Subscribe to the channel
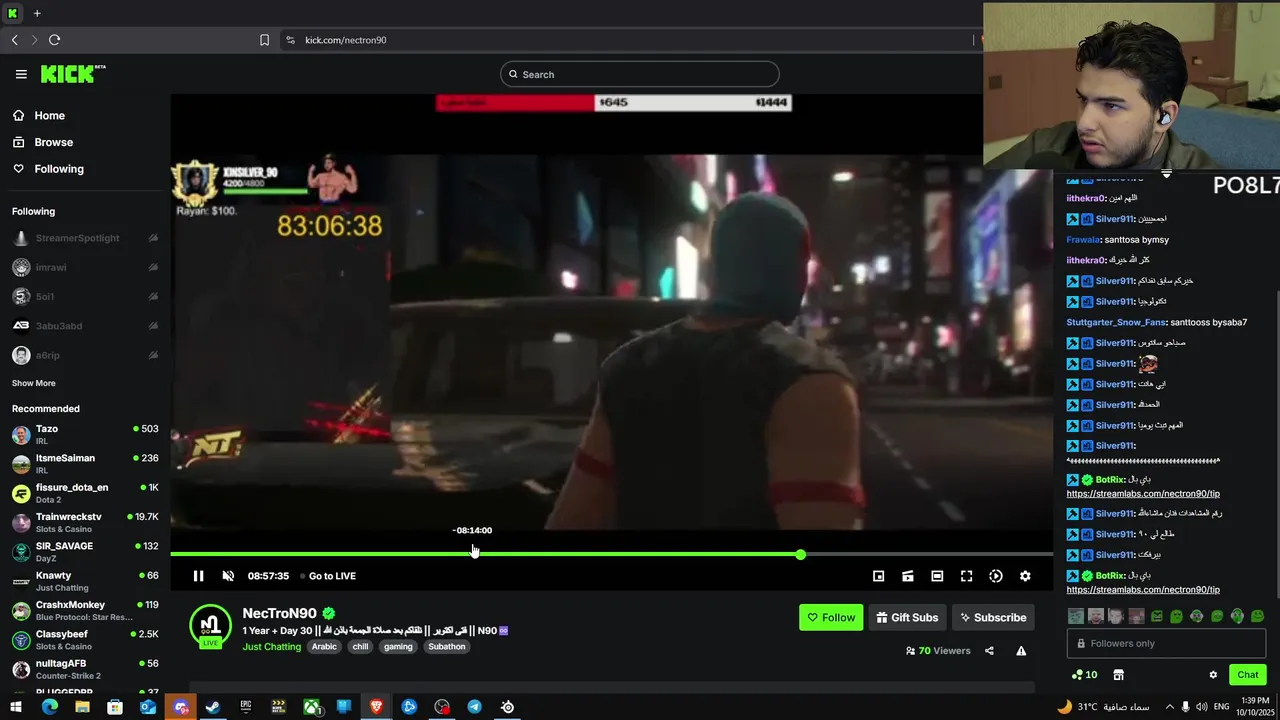 tap(993, 617)
